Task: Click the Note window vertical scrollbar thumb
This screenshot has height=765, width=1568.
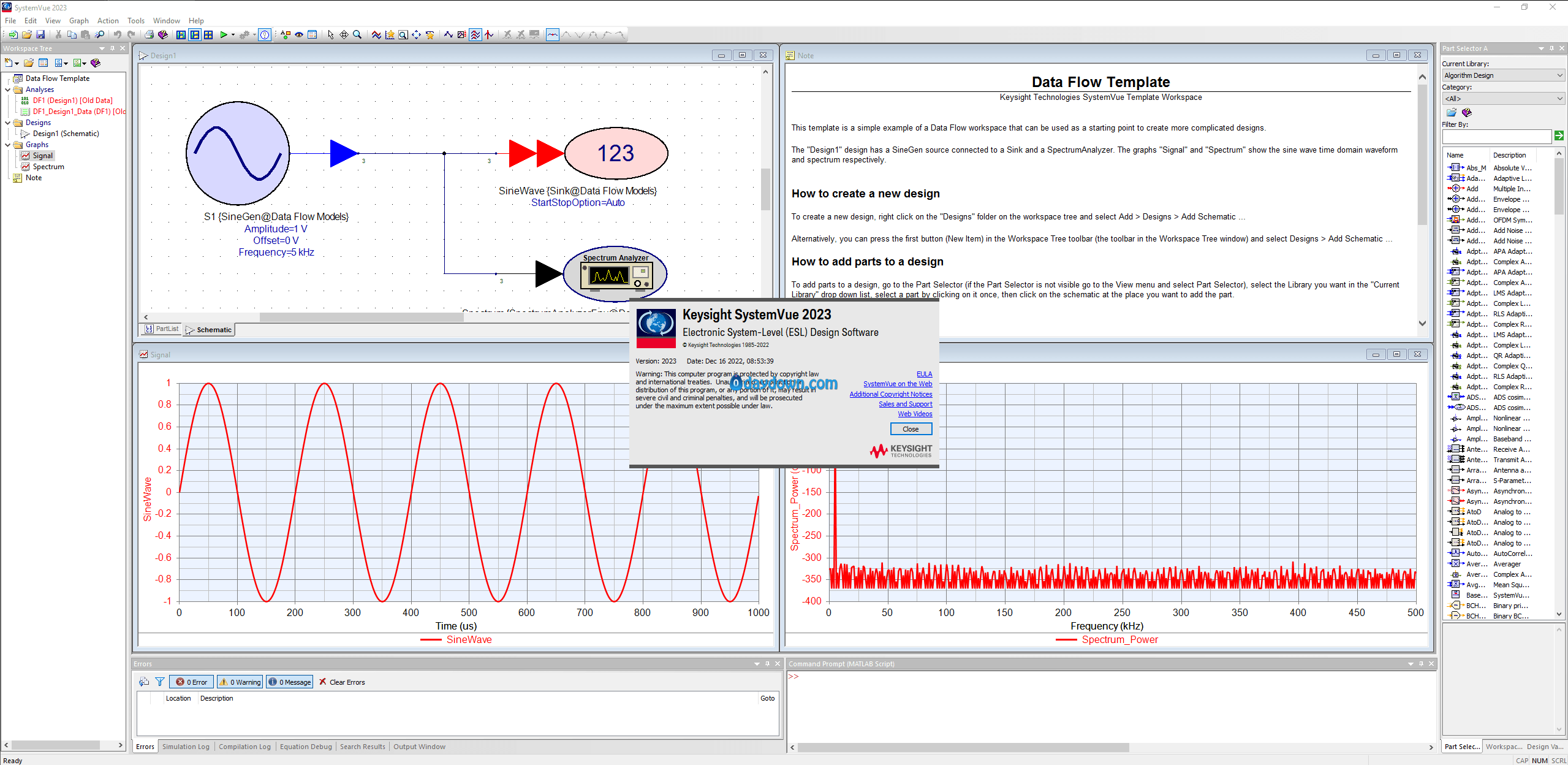Action: coord(1422,156)
